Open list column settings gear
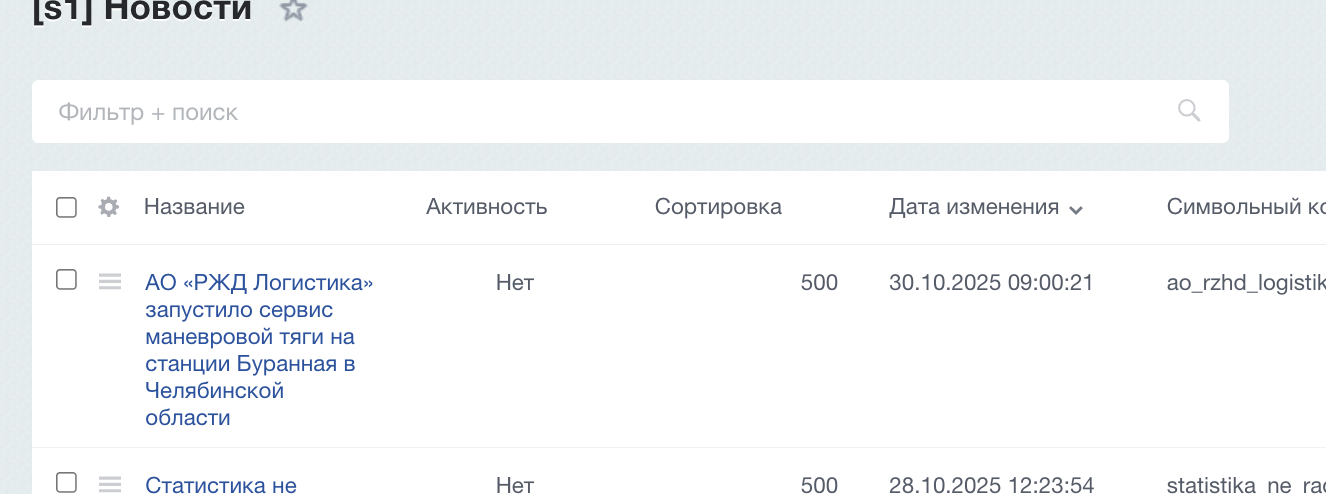This screenshot has height=494, width=1326. (x=109, y=207)
